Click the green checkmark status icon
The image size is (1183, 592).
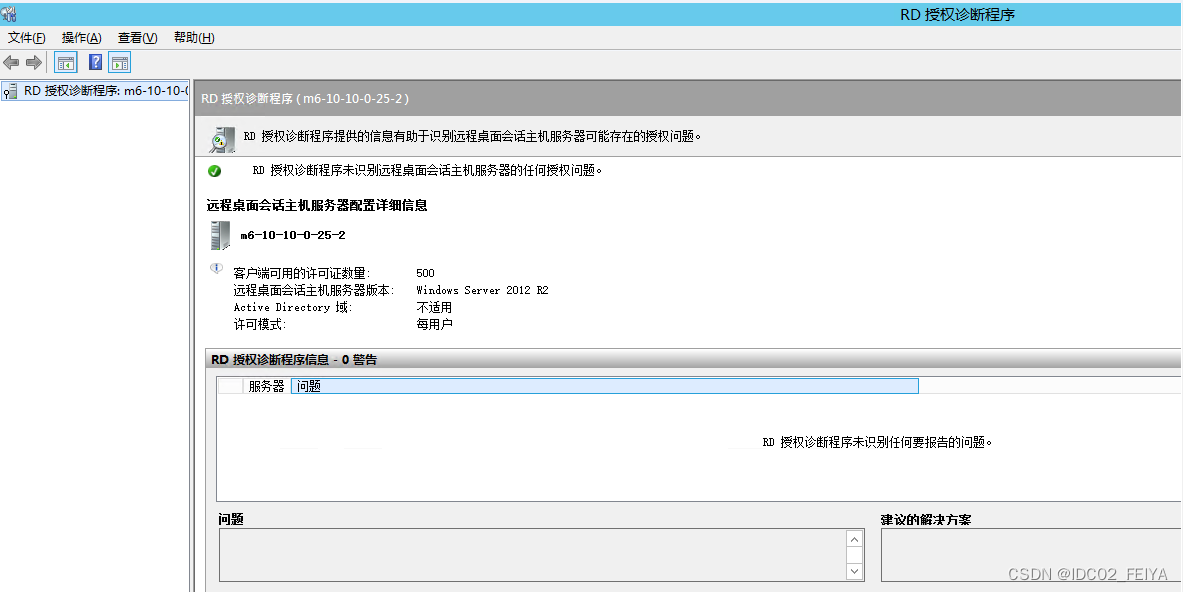[214, 171]
